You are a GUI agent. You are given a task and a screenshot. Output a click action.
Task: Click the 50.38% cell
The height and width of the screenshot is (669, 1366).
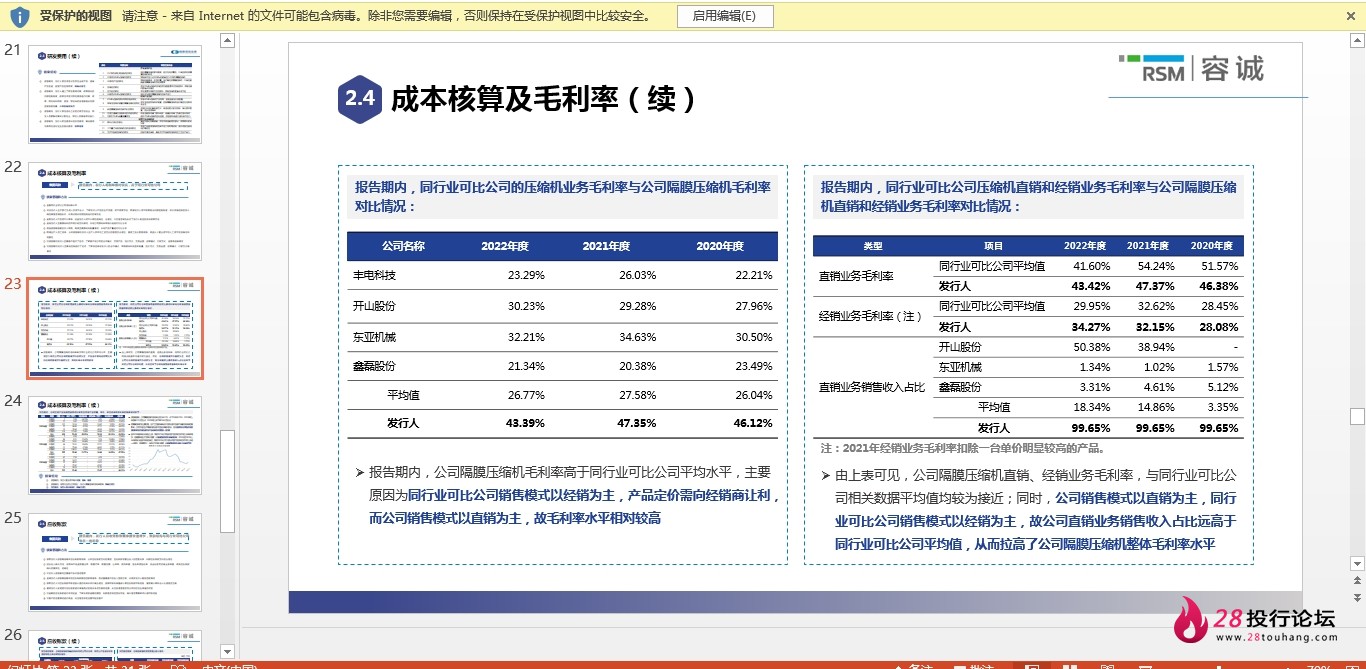click(x=1092, y=347)
